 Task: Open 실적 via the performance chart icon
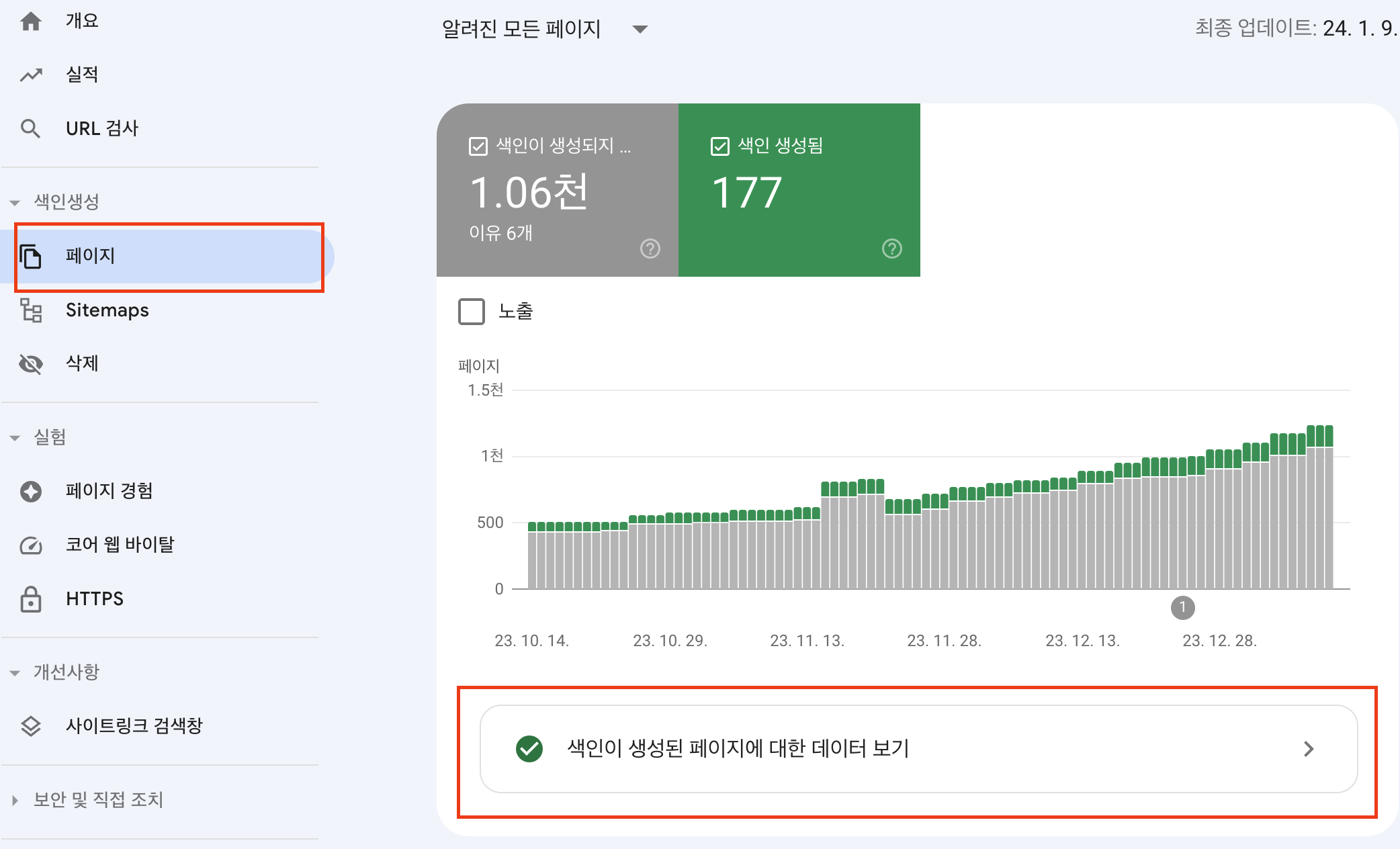[31, 74]
